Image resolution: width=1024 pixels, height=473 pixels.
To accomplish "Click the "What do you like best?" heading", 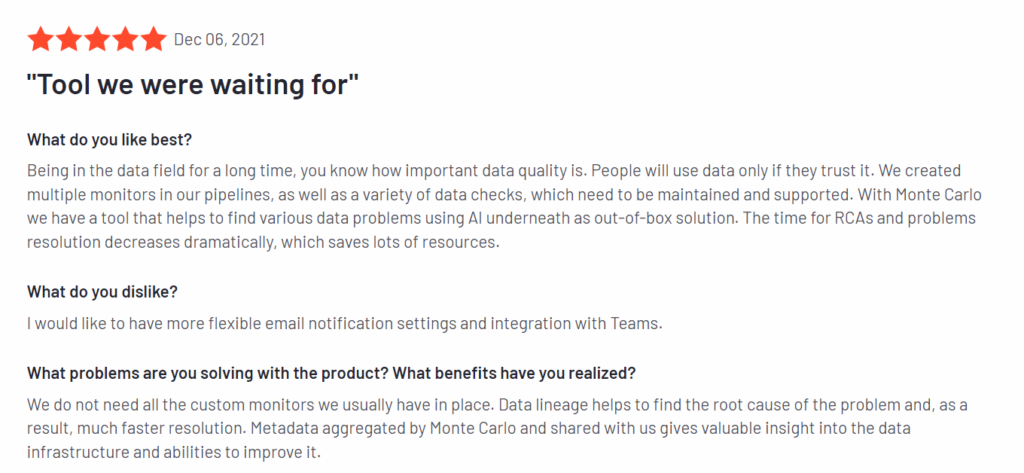I will click(x=110, y=140).
